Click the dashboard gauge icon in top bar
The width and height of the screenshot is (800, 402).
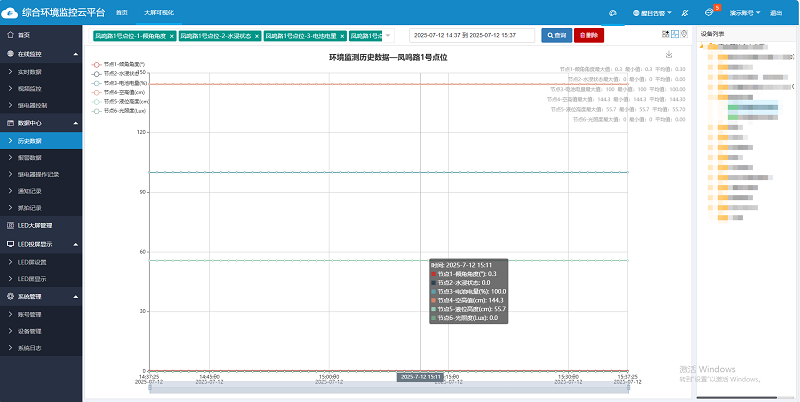(612, 14)
